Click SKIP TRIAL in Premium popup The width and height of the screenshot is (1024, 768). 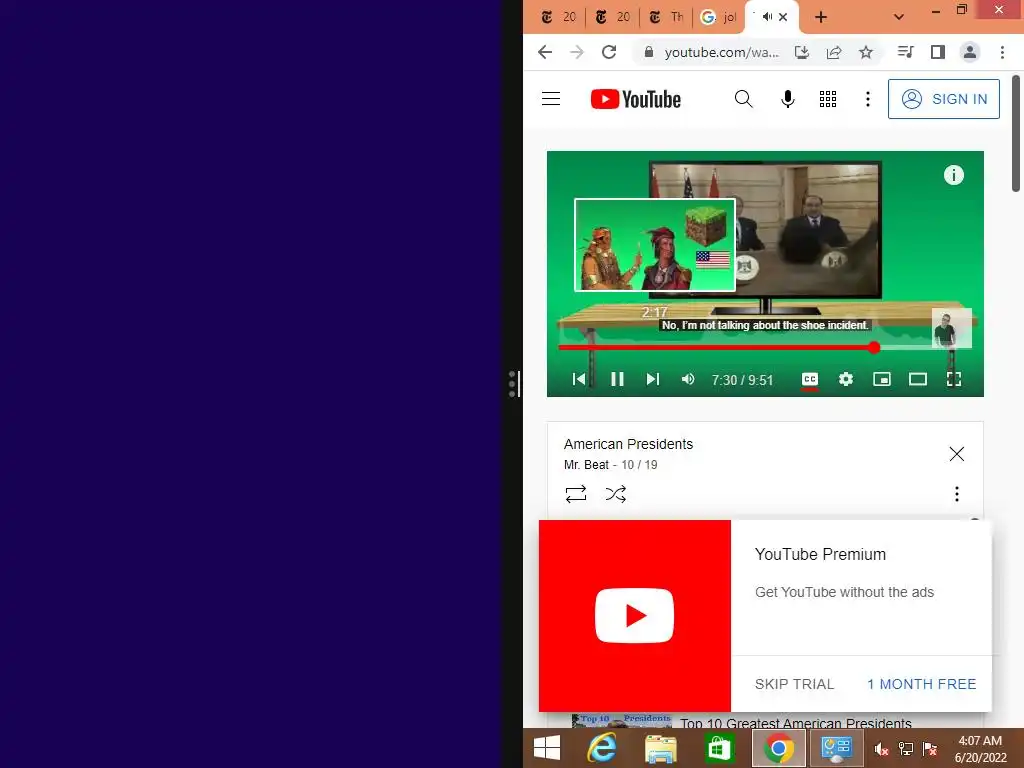point(794,684)
